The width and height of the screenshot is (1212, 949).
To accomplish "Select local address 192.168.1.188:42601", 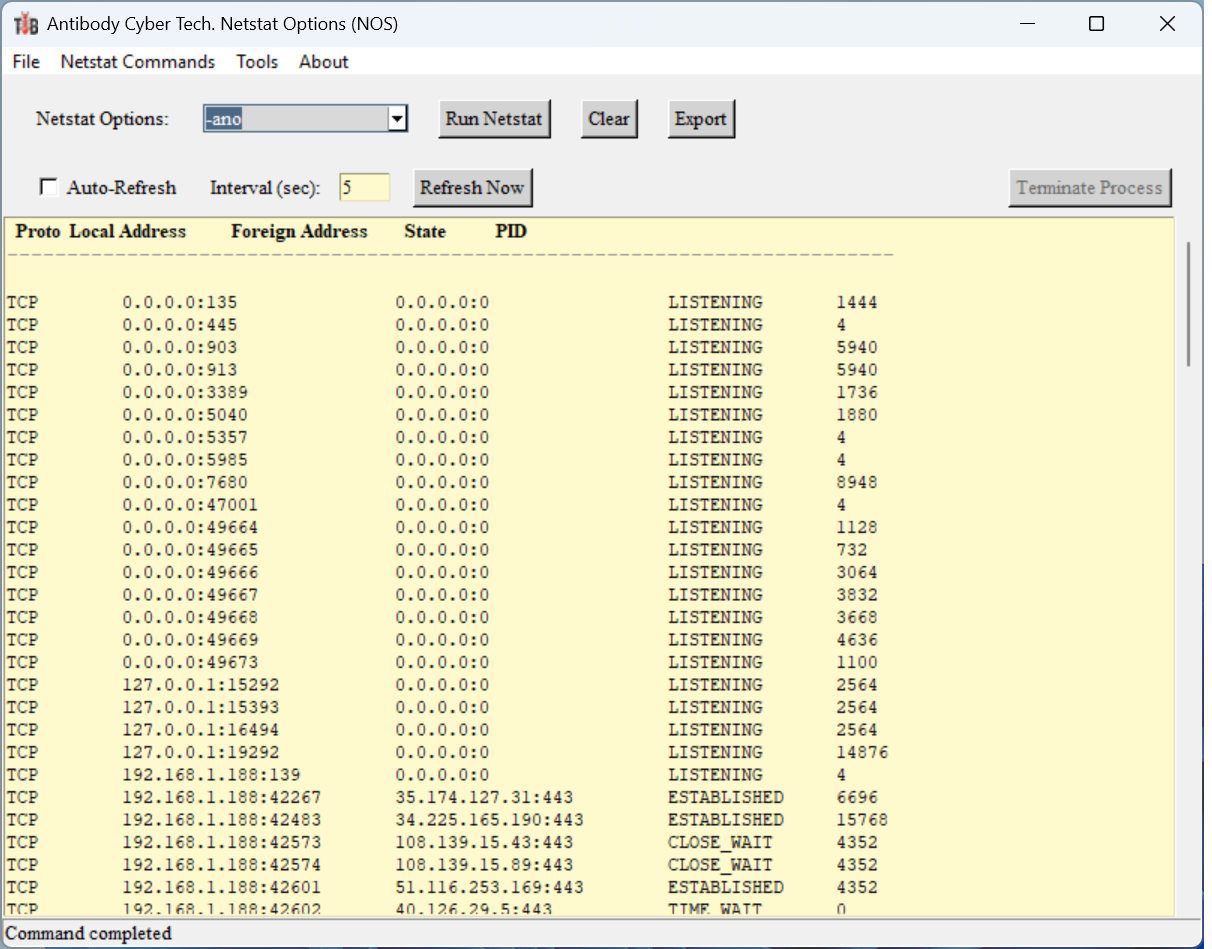I will (222, 887).
